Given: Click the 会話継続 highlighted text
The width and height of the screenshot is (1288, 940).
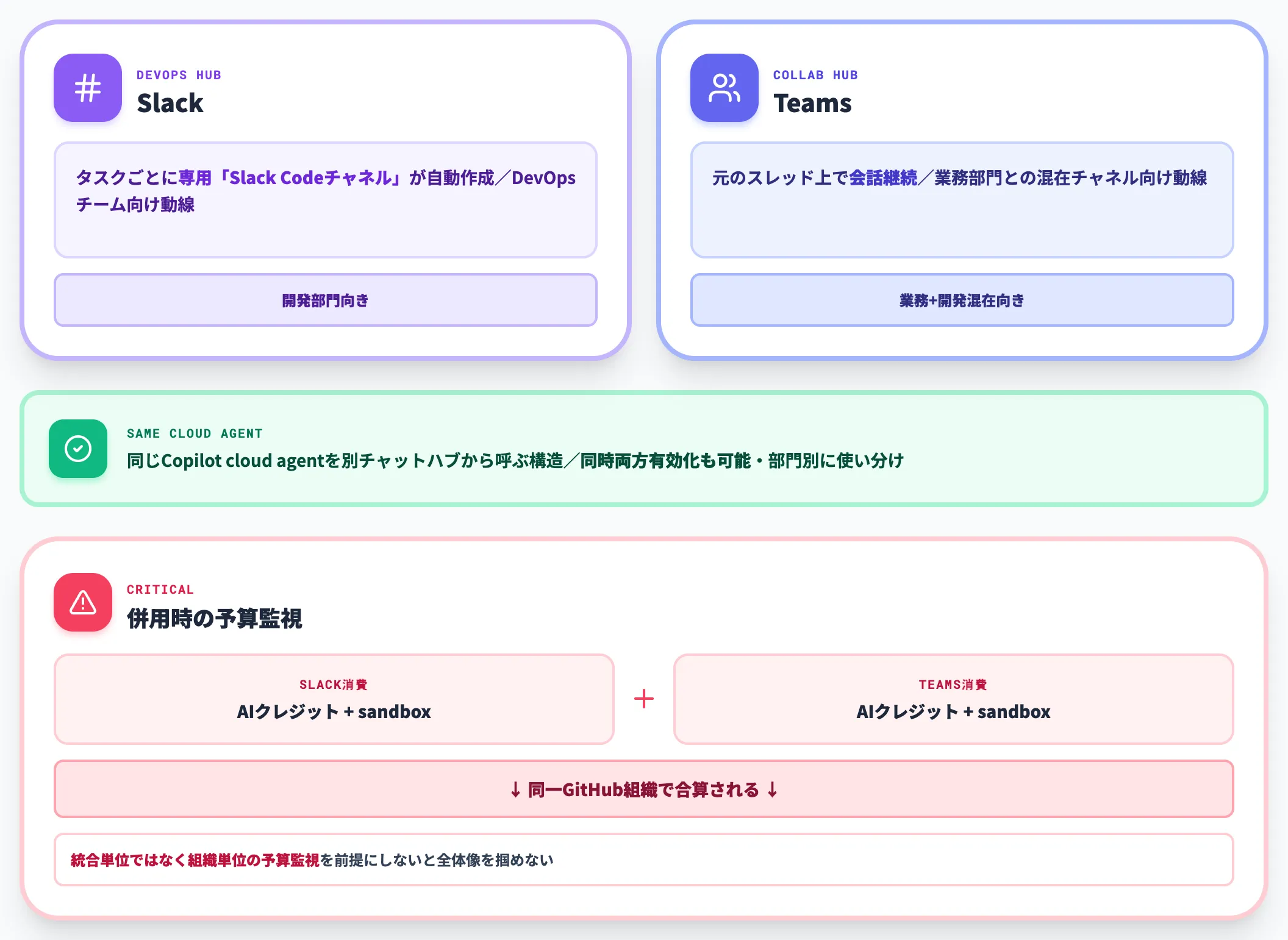Looking at the screenshot, I should coord(883,177).
